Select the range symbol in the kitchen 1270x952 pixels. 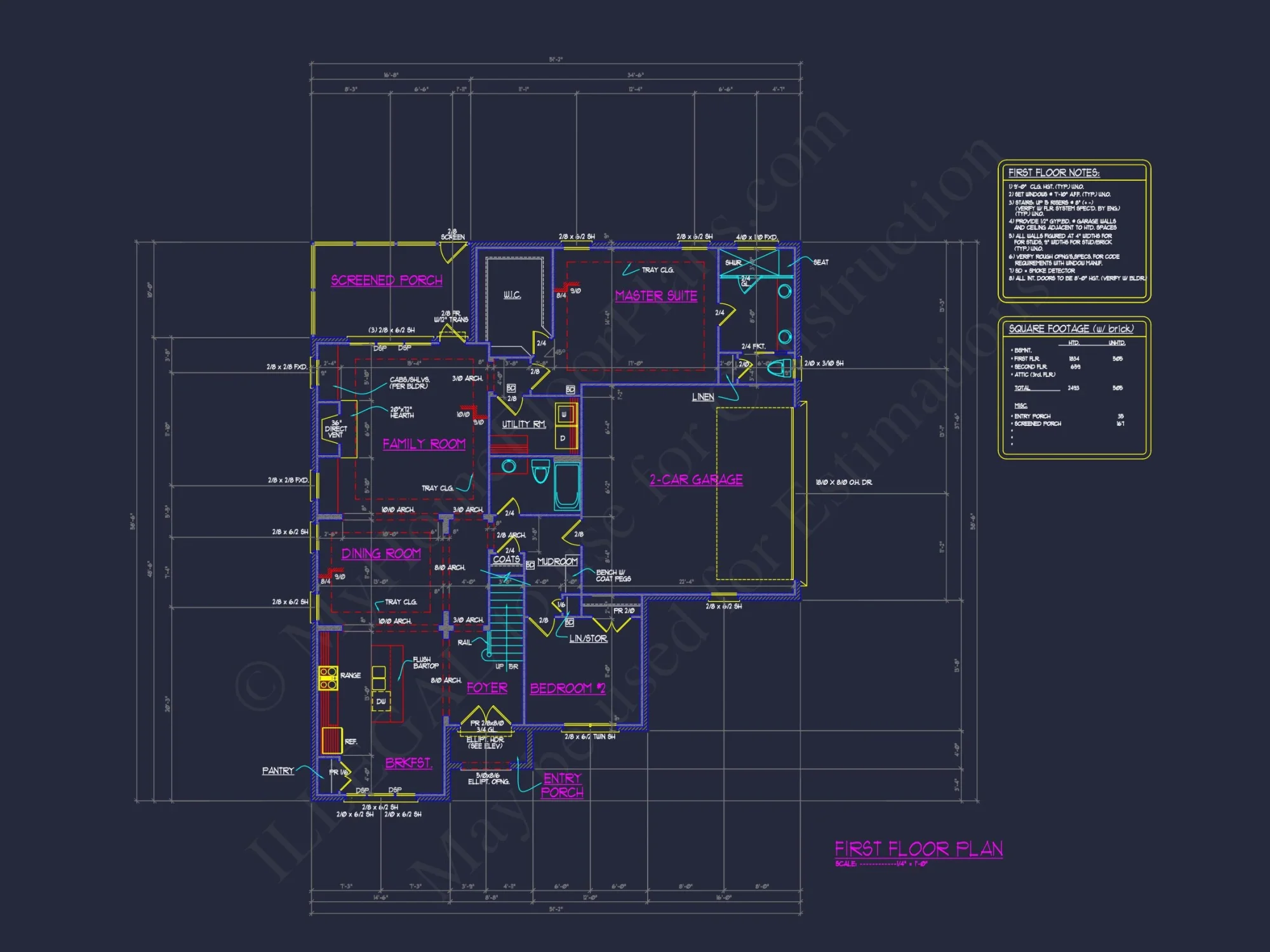coord(328,678)
